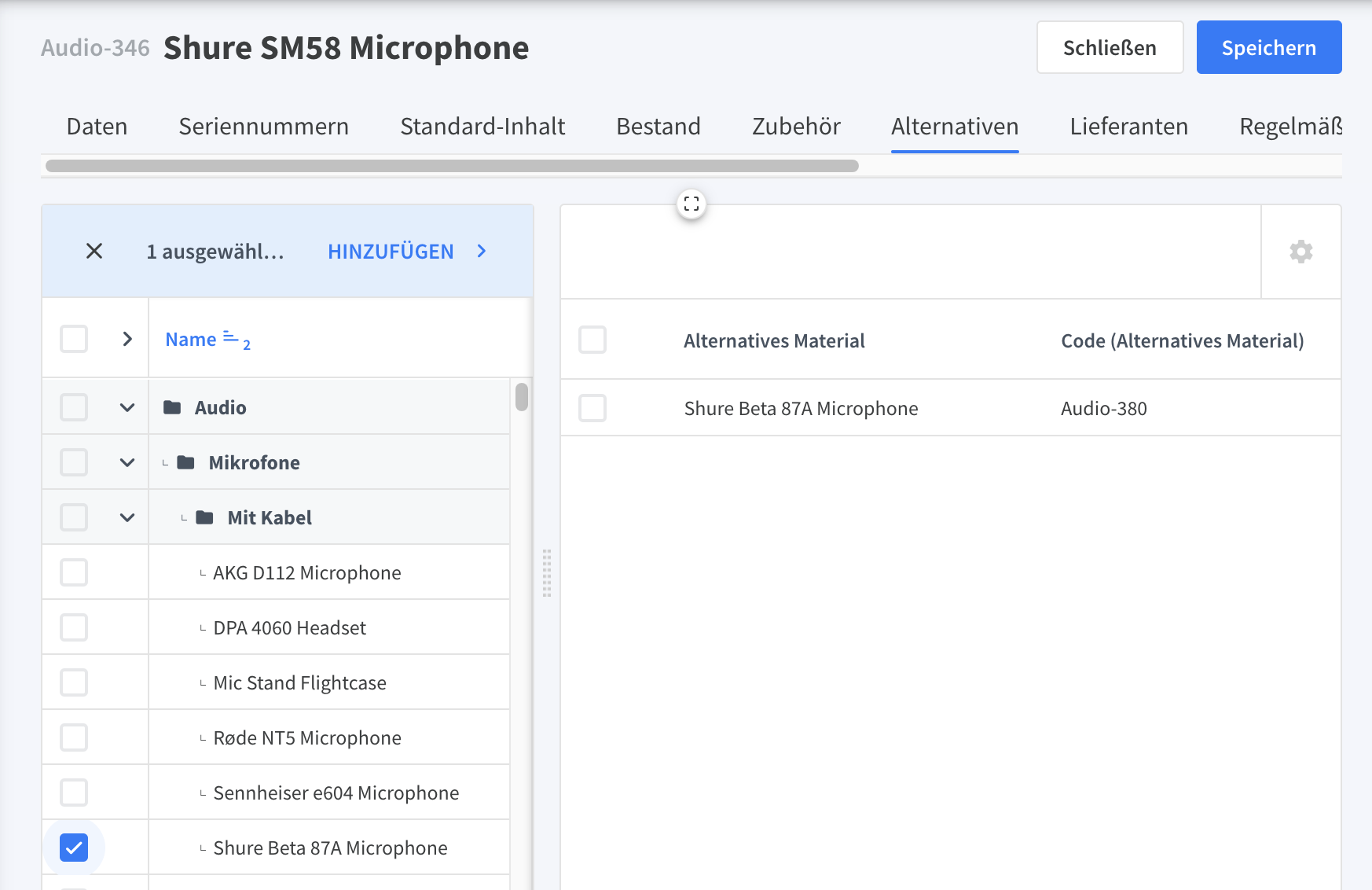
Task: Toggle select-all checkbox in left tree header
Action: click(74, 339)
